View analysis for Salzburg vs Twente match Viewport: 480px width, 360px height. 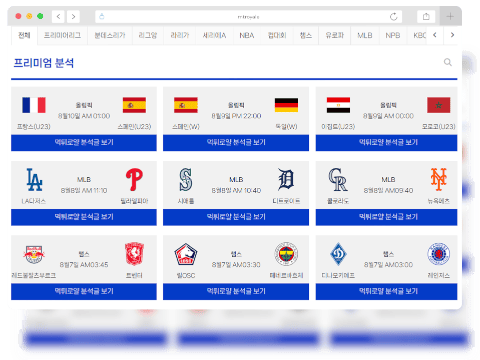pyautogui.click(x=84, y=292)
